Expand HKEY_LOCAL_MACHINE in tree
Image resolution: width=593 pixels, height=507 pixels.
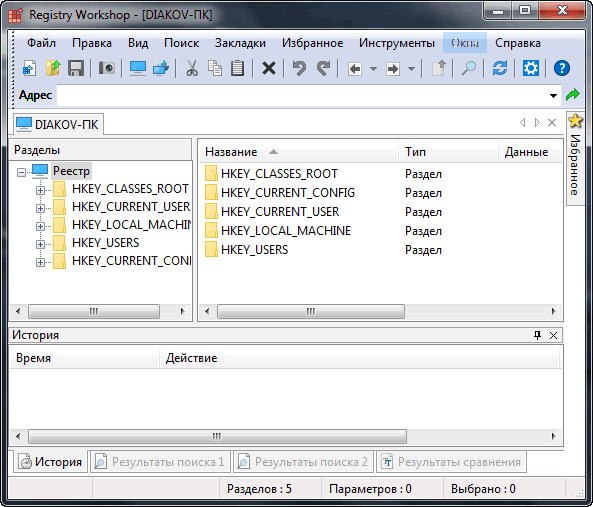tap(40, 226)
